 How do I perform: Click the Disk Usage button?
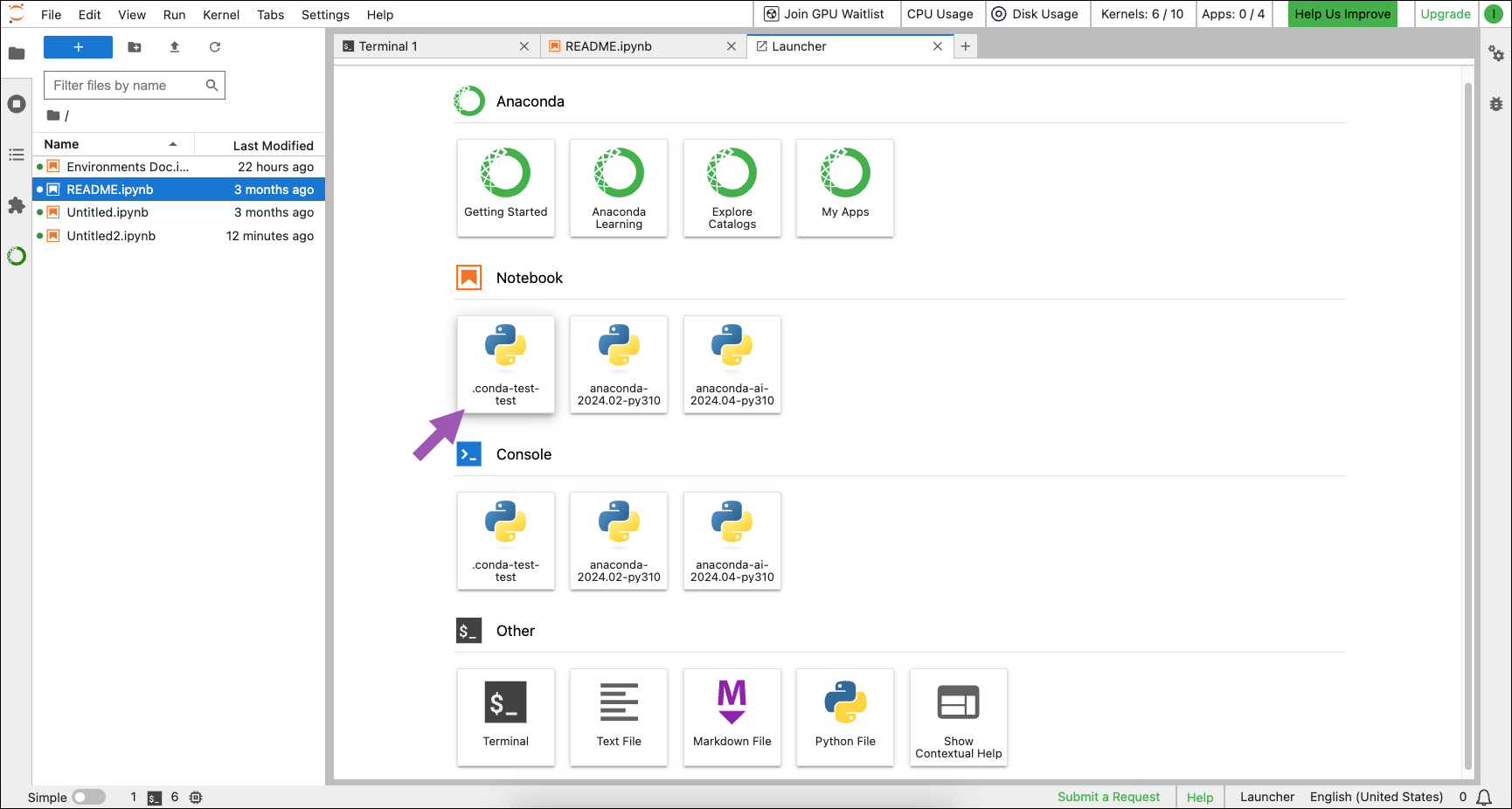point(1036,14)
